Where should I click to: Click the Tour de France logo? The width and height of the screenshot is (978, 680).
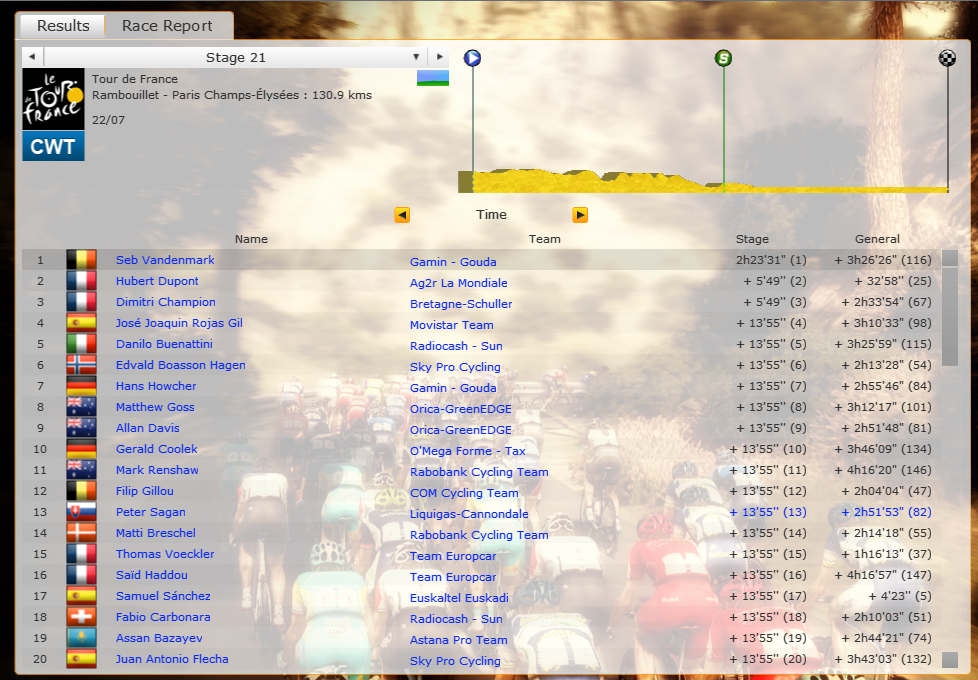pos(53,99)
